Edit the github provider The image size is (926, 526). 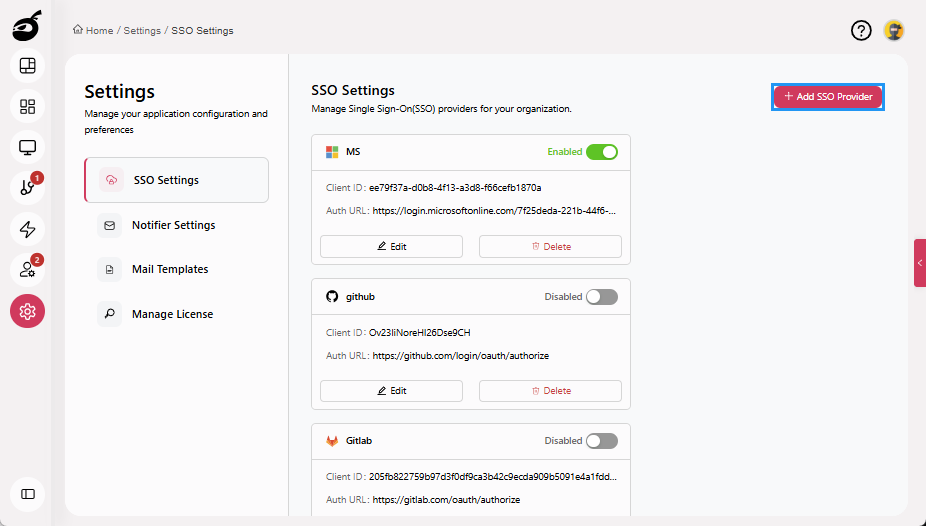pos(392,391)
